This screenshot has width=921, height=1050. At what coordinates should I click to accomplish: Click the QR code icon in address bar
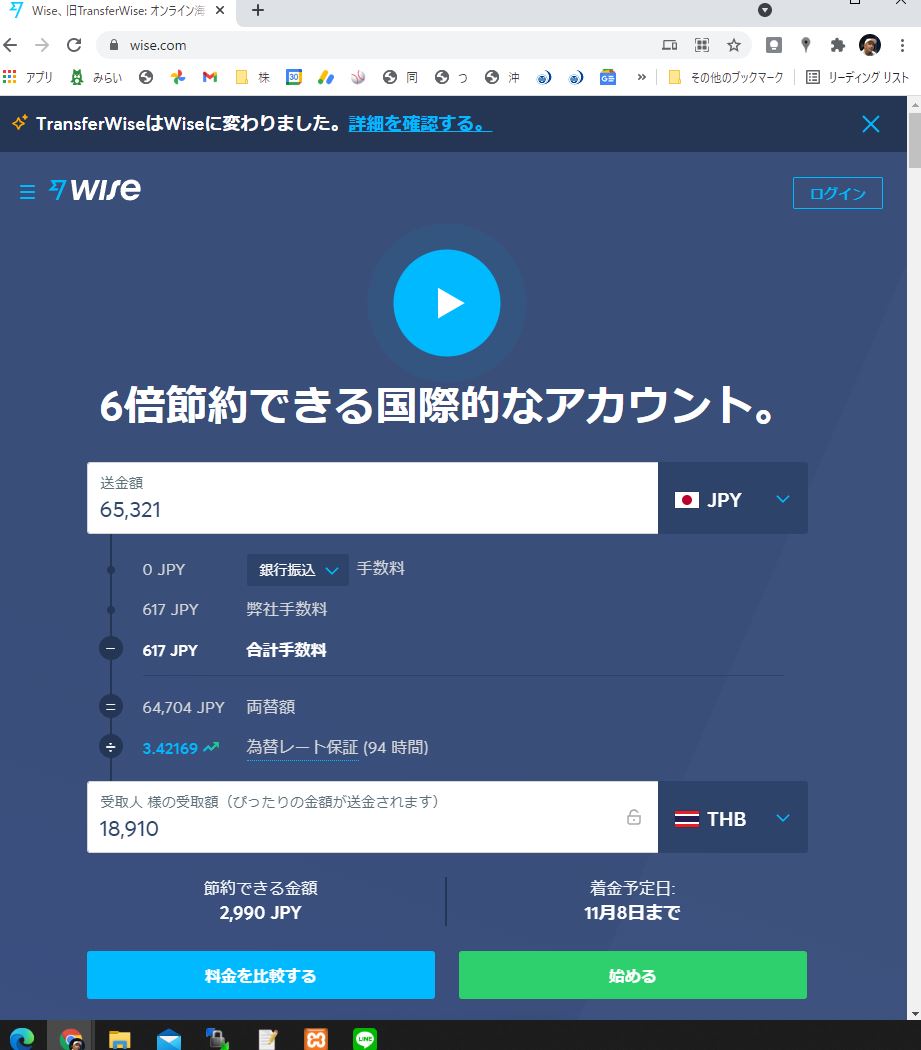pos(701,45)
